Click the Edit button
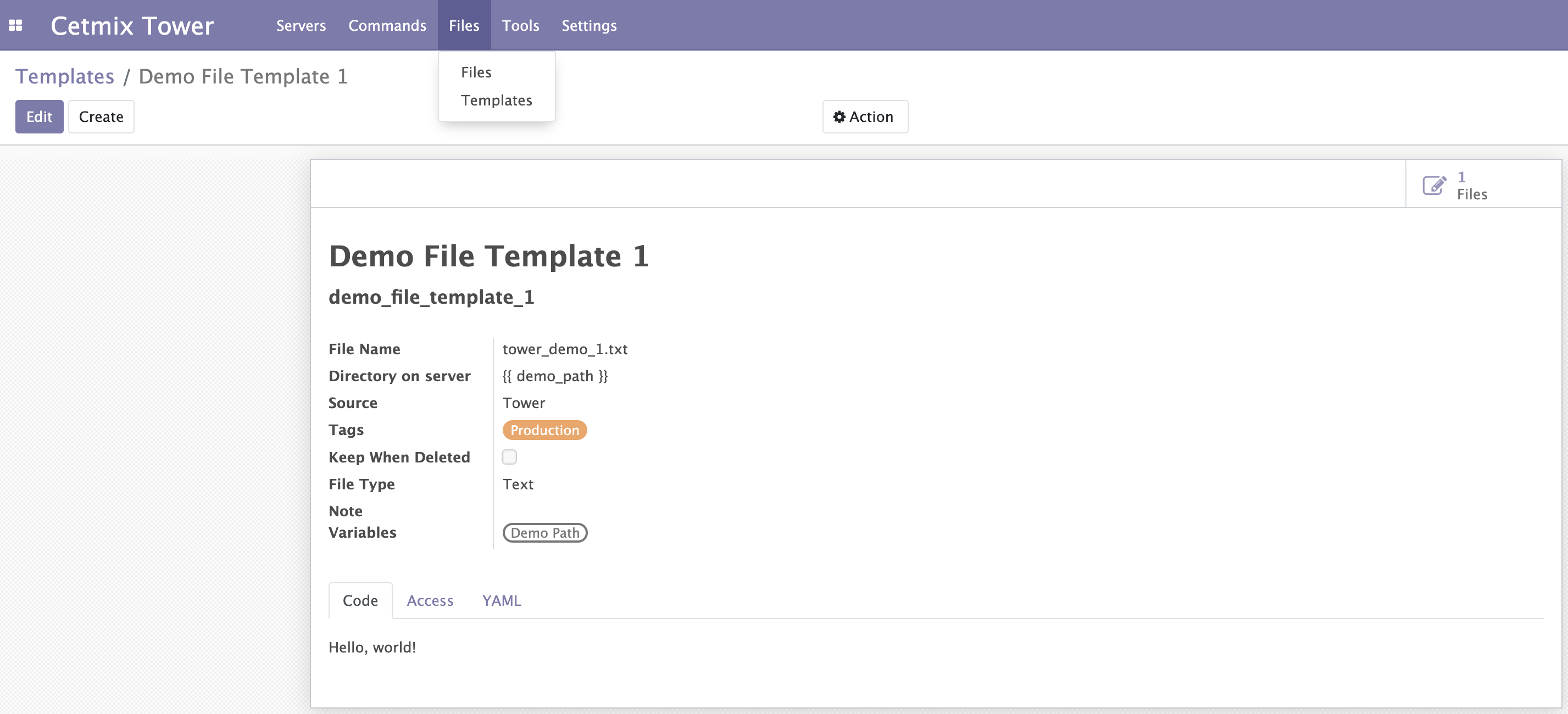1568x714 pixels. [x=39, y=117]
